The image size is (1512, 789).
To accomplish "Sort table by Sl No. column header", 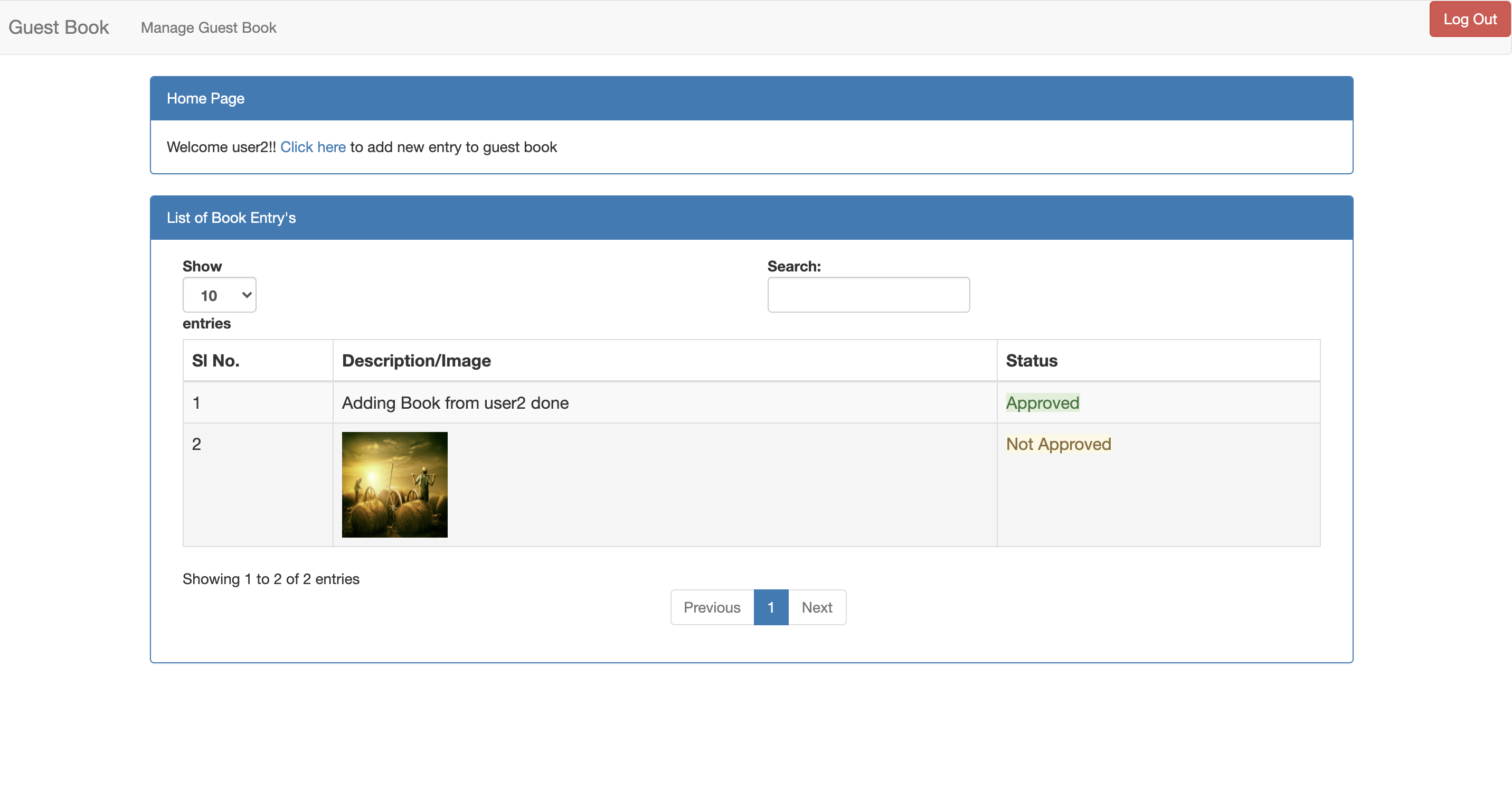I will (215, 361).
